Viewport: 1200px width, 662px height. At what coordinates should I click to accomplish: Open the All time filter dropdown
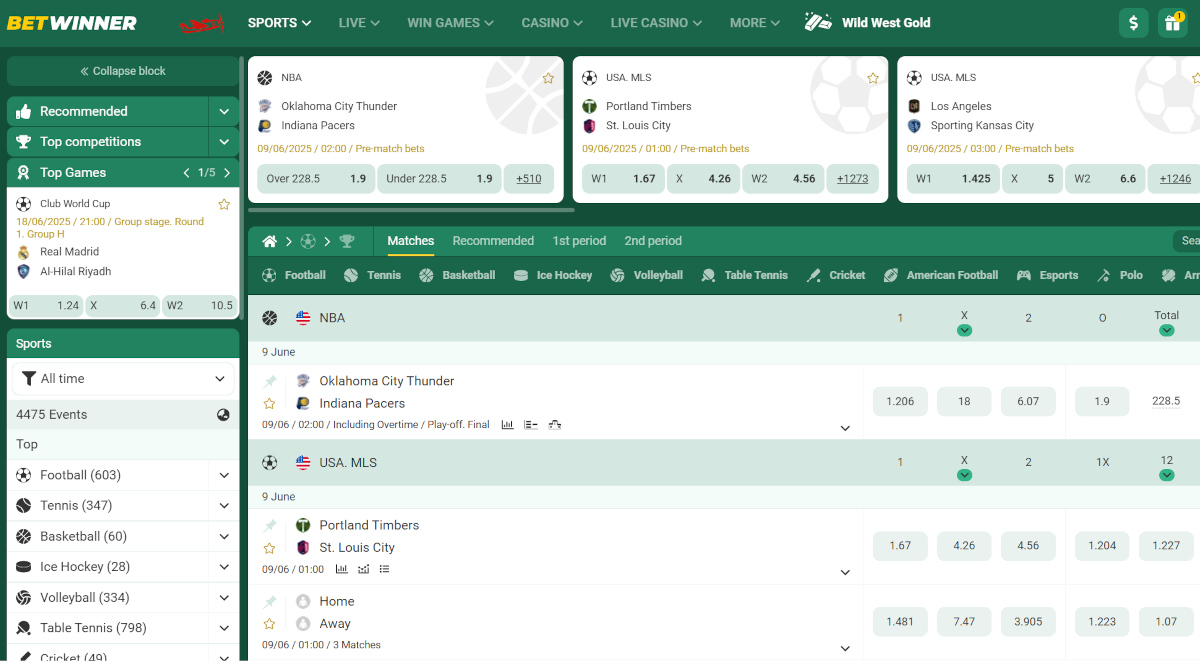(123, 379)
